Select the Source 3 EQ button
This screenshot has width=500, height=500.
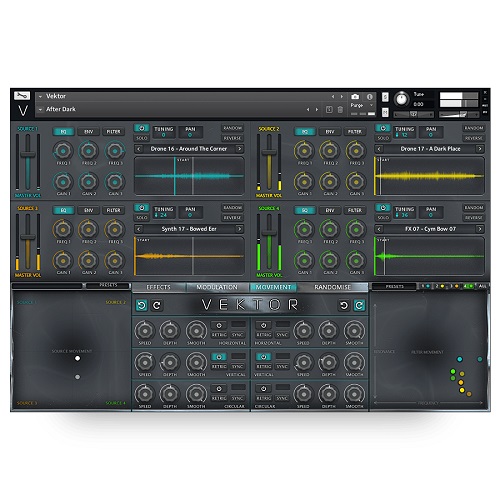63,210
